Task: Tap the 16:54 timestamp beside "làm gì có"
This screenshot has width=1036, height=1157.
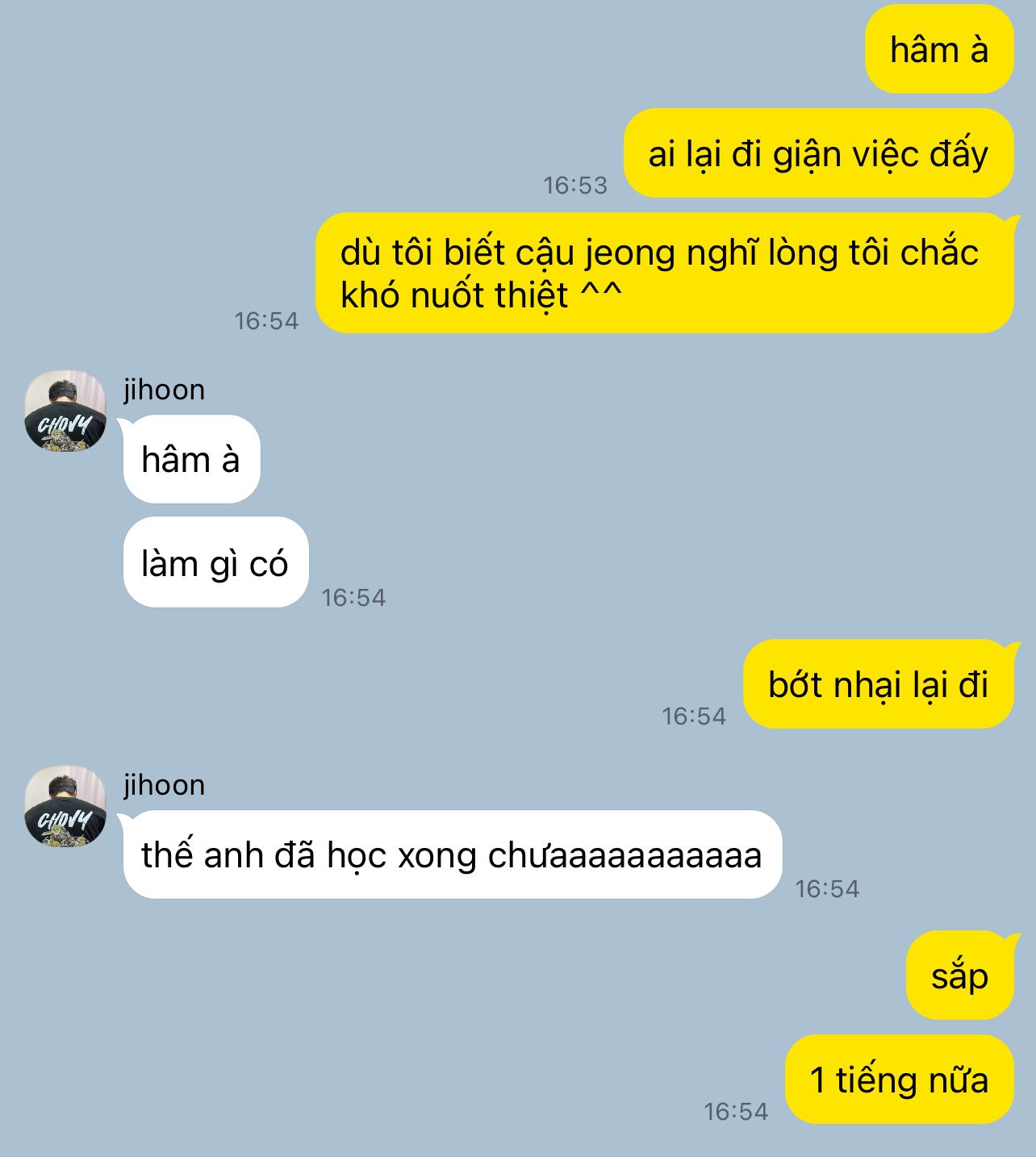Action: [353, 598]
